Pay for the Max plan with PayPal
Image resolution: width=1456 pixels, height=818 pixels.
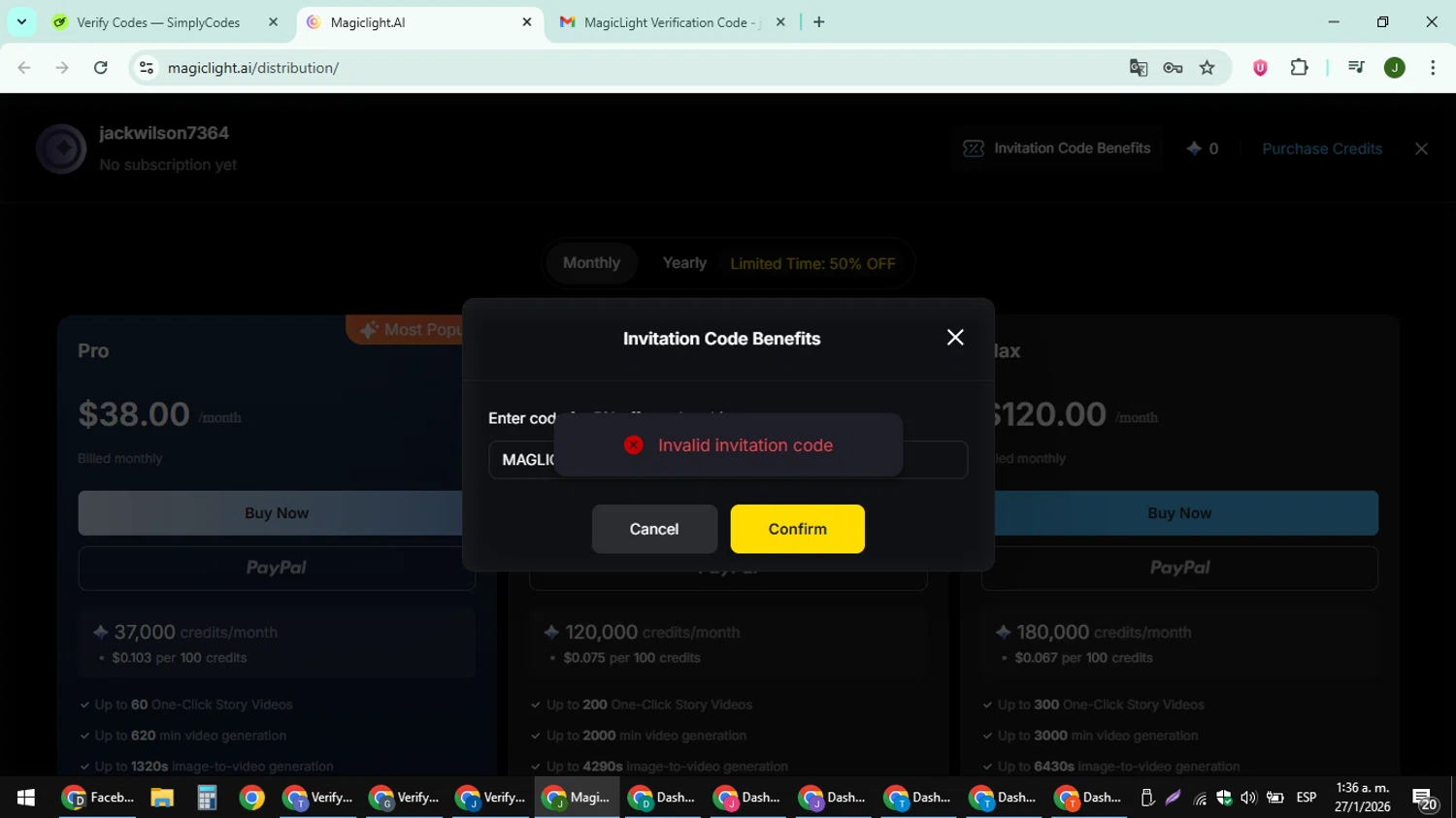point(1179,568)
